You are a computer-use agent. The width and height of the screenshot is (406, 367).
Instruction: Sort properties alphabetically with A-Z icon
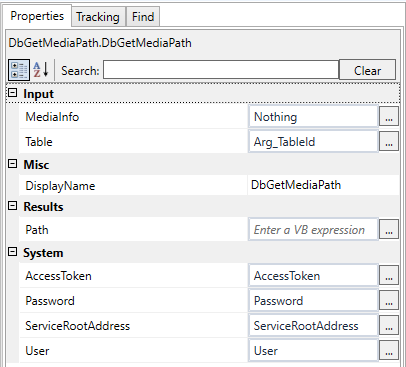pyautogui.click(x=41, y=70)
